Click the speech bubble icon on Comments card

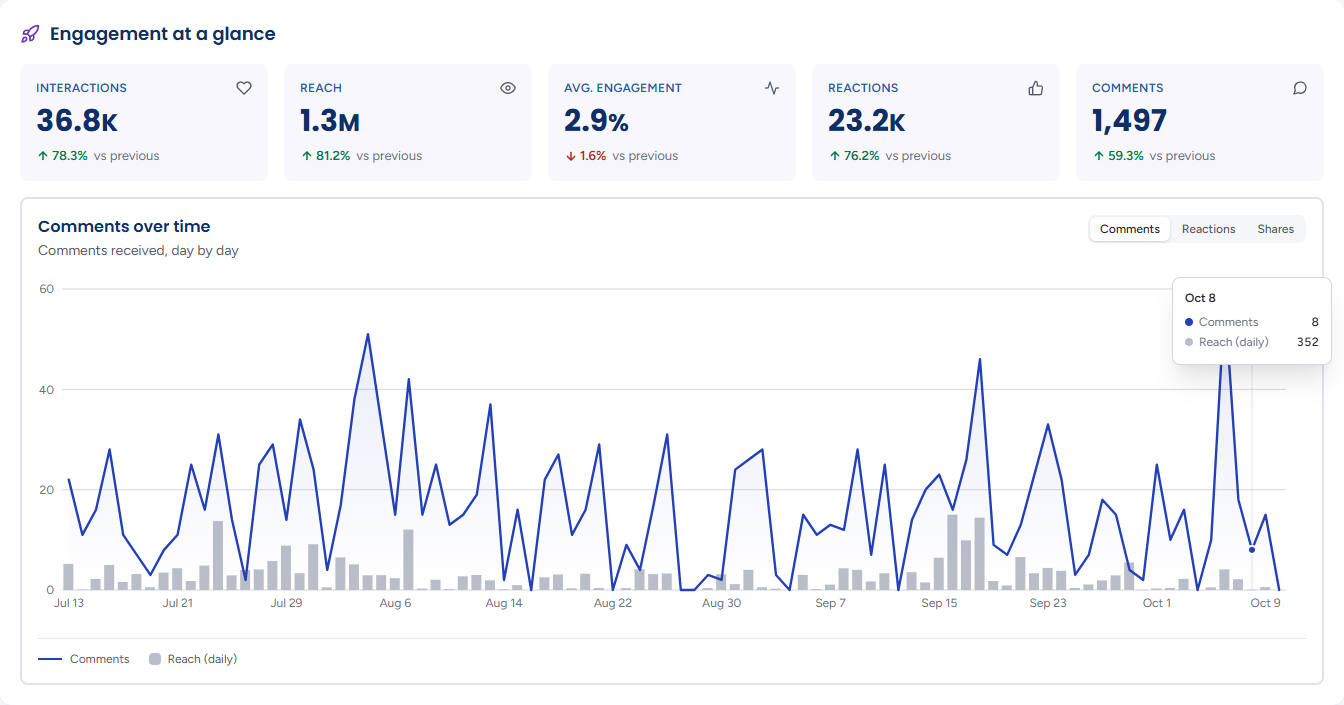tap(1300, 88)
